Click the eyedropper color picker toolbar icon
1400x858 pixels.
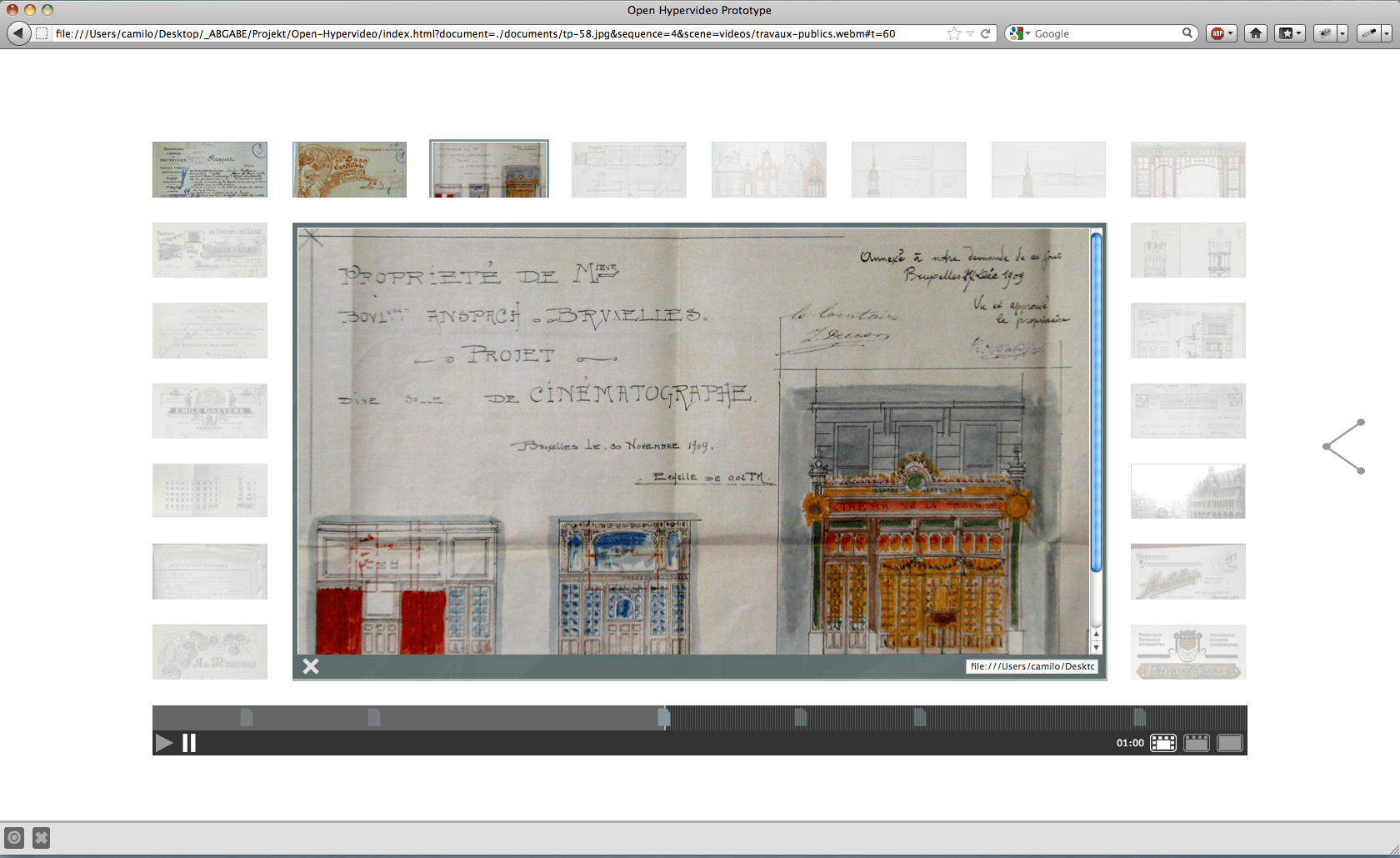[1368, 33]
